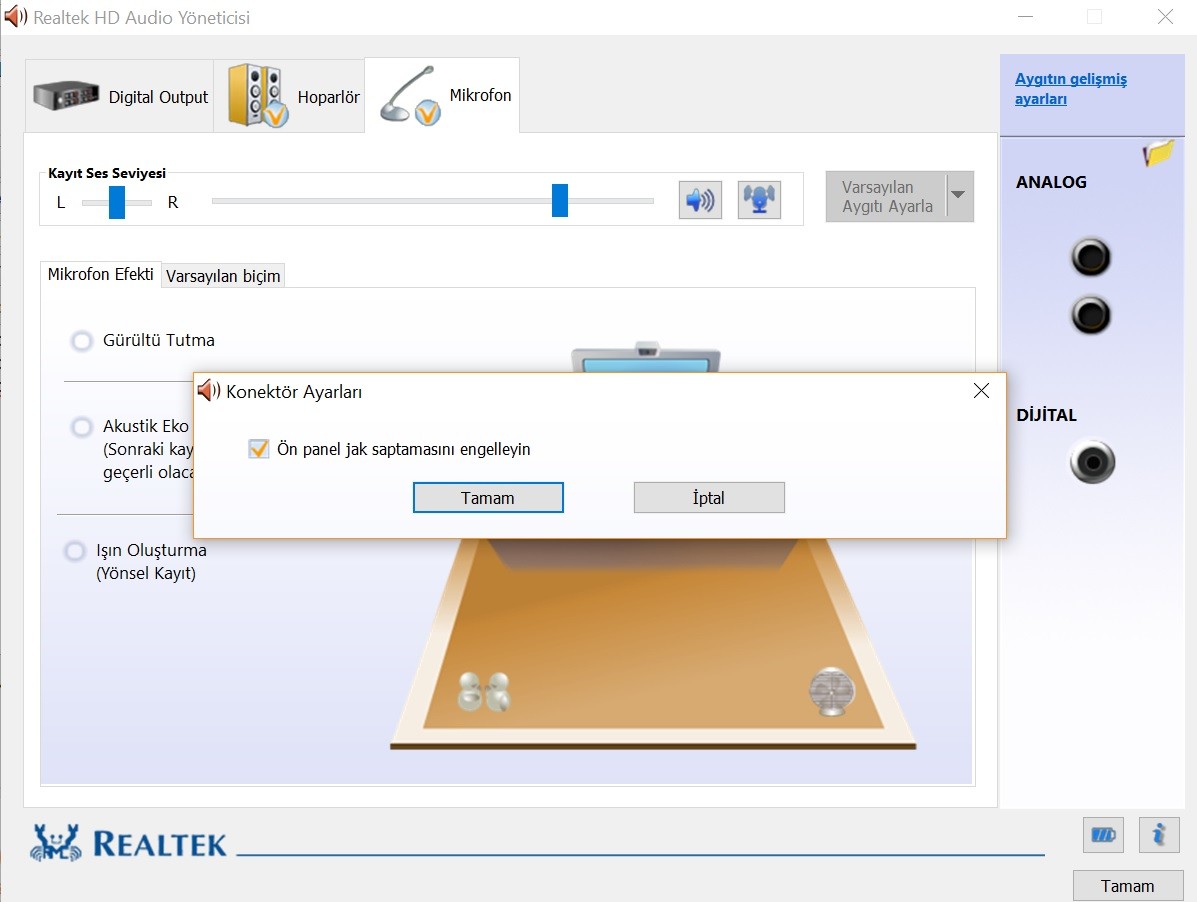The height and width of the screenshot is (902, 1197).
Task: Enable Işın Oluşturma directional recording
Action: (x=75, y=551)
